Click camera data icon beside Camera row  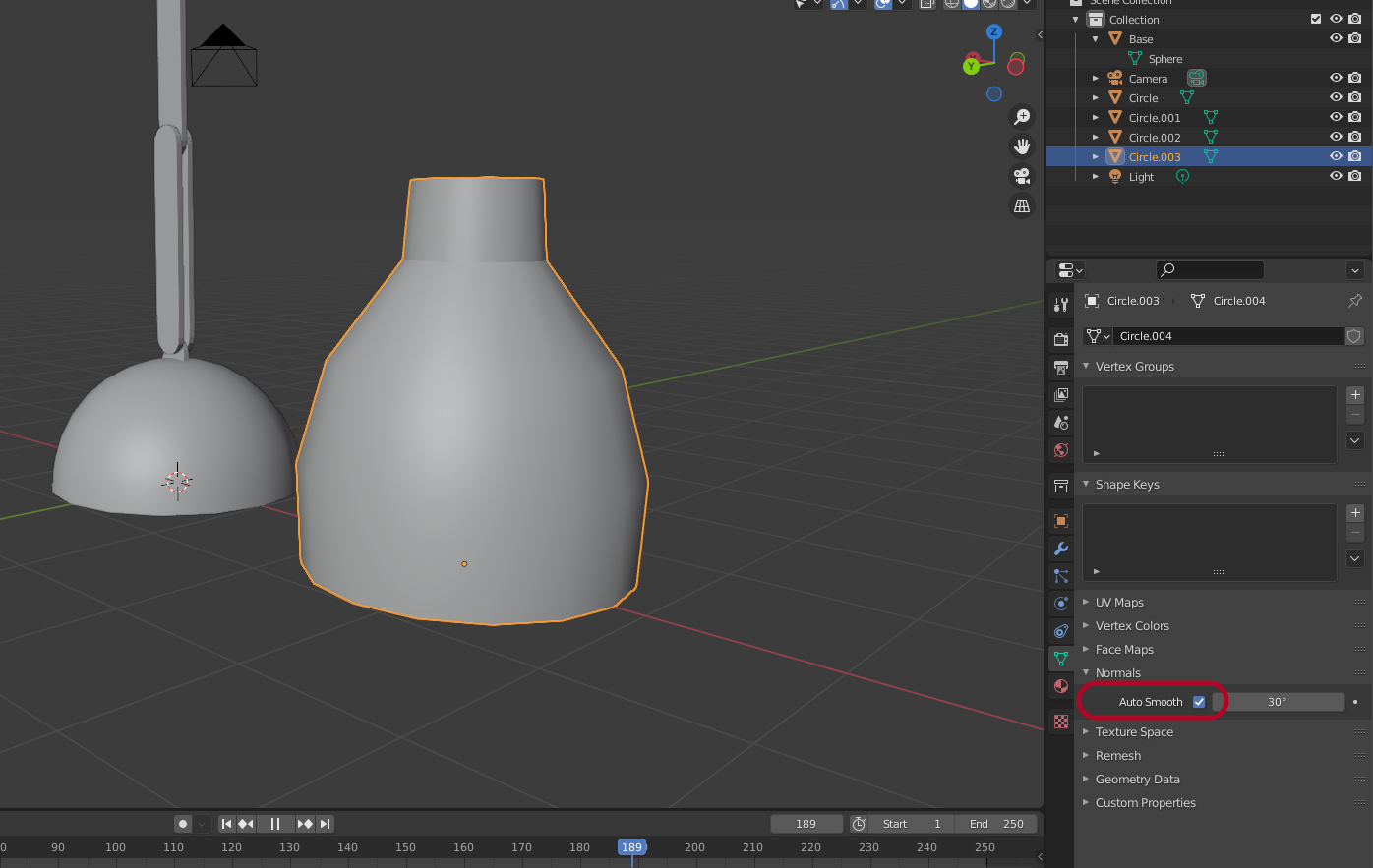coord(1197,78)
